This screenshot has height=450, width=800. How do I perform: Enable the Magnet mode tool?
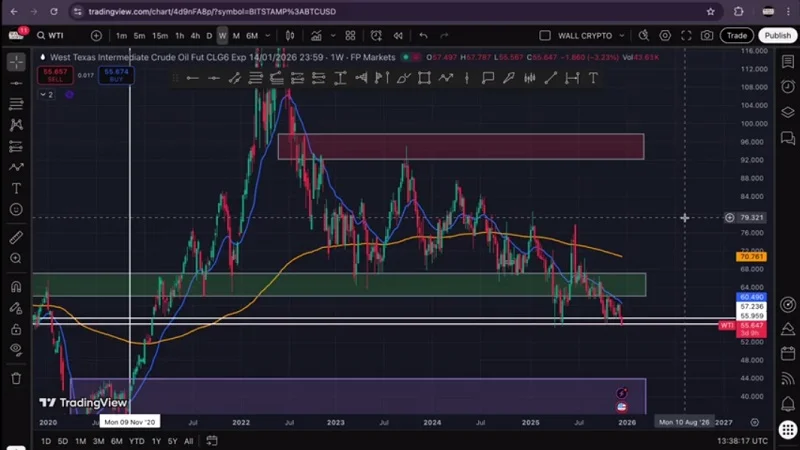pyautogui.click(x=16, y=288)
